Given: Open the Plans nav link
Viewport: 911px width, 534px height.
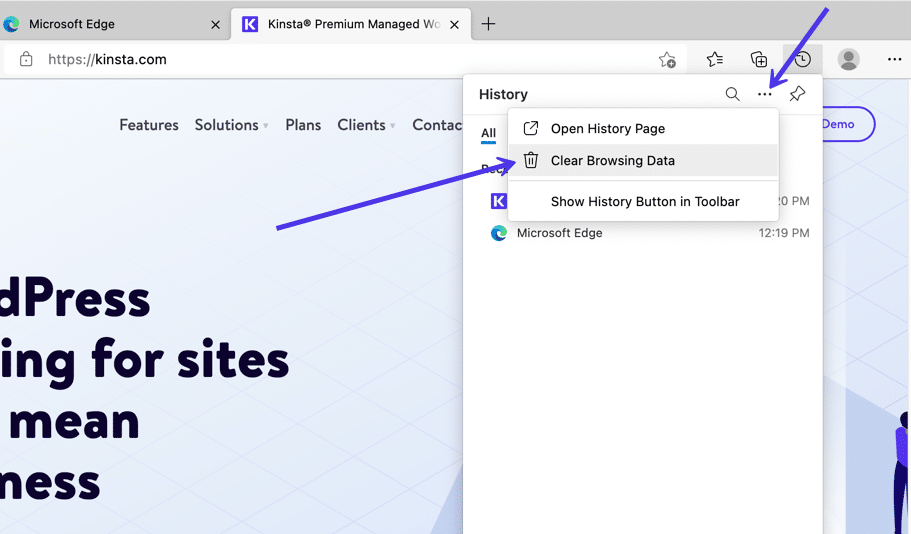Looking at the screenshot, I should click(x=303, y=125).
